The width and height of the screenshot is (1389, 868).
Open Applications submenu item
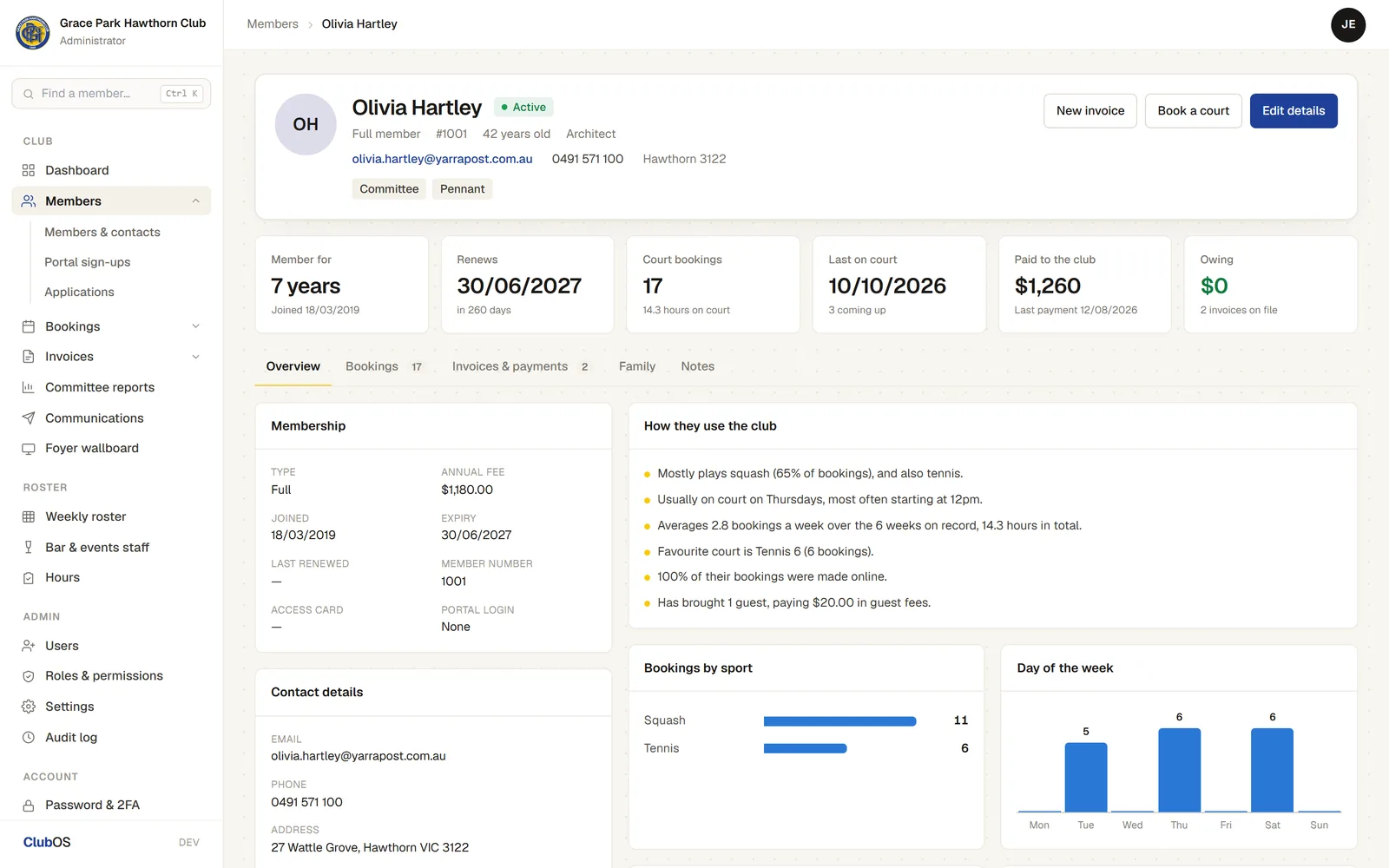click(x=79, y=293)
